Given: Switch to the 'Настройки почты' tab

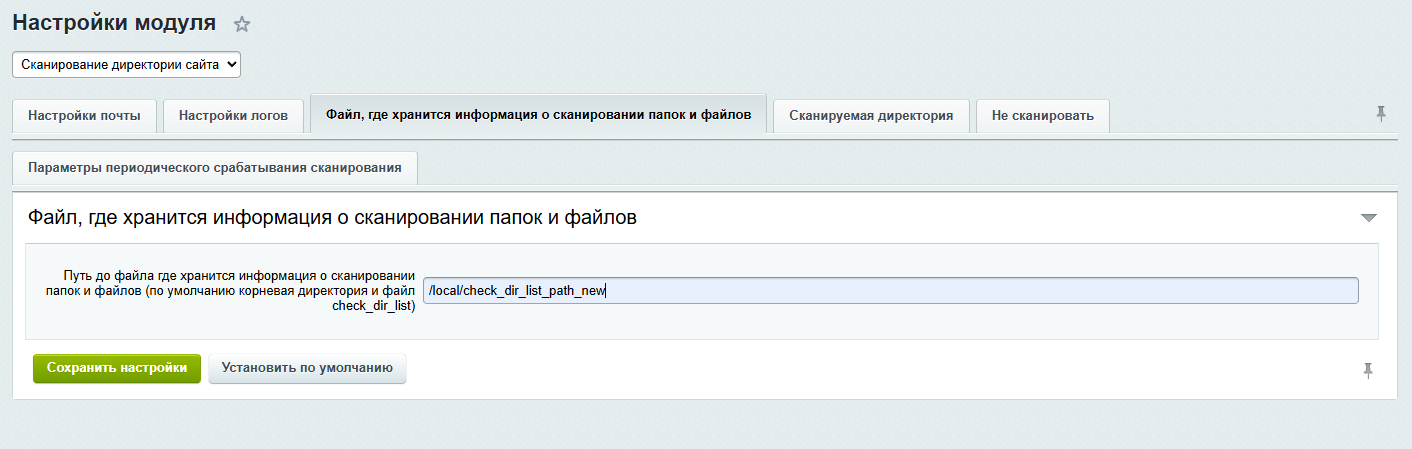Looking at the screenshot, I should click(84, 115).
